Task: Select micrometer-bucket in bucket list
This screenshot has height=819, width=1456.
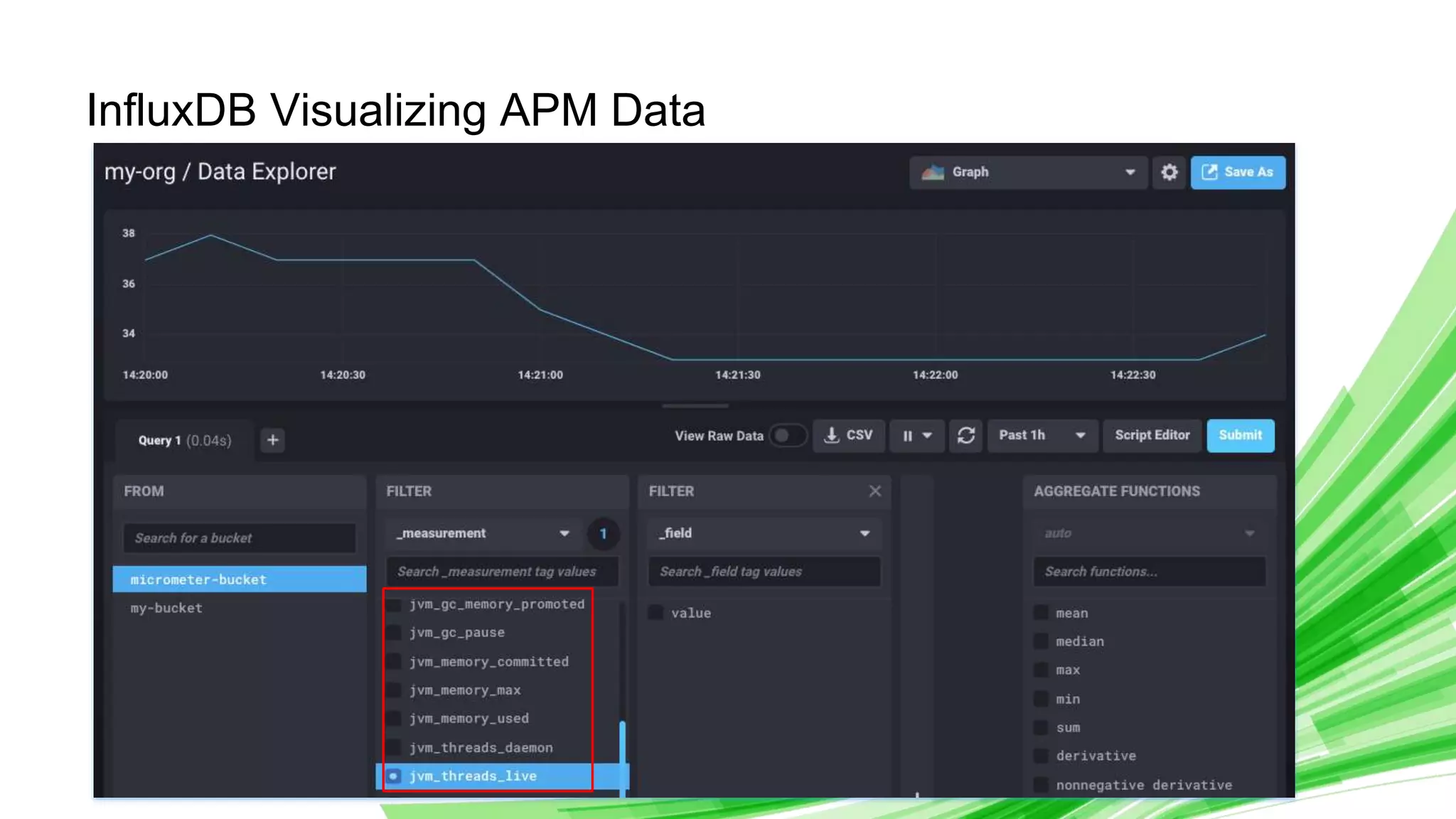Action: point(240,579)
